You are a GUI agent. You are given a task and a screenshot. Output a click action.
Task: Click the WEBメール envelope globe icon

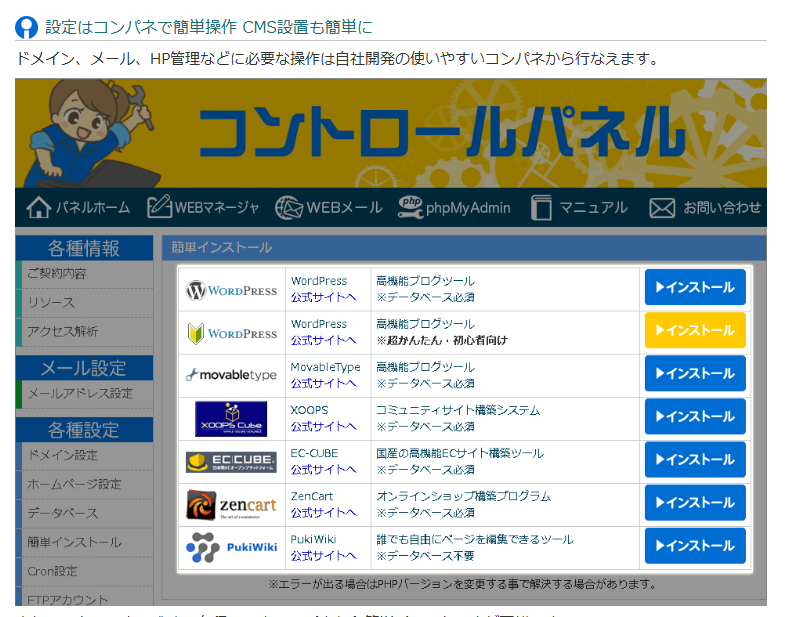(289, 207)
